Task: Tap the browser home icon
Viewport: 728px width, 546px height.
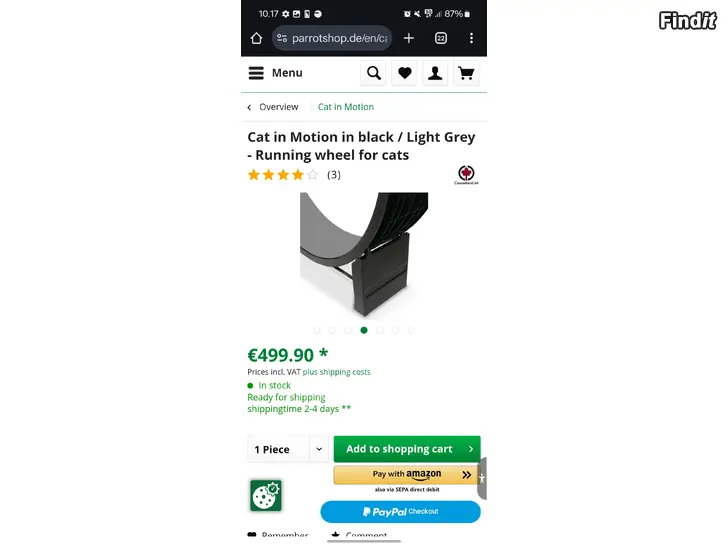Action: pyautogui.click(x=256, y=38)
